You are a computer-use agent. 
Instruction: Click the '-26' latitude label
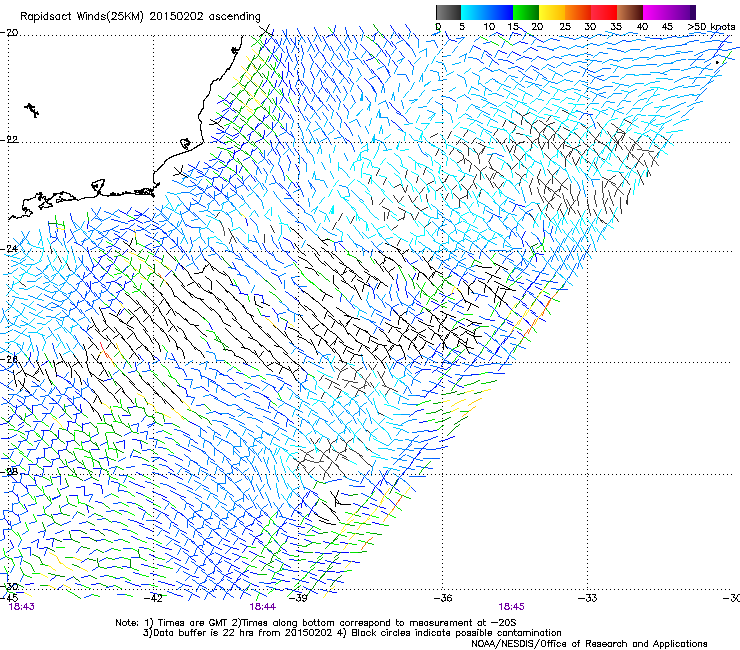[9, 359]
